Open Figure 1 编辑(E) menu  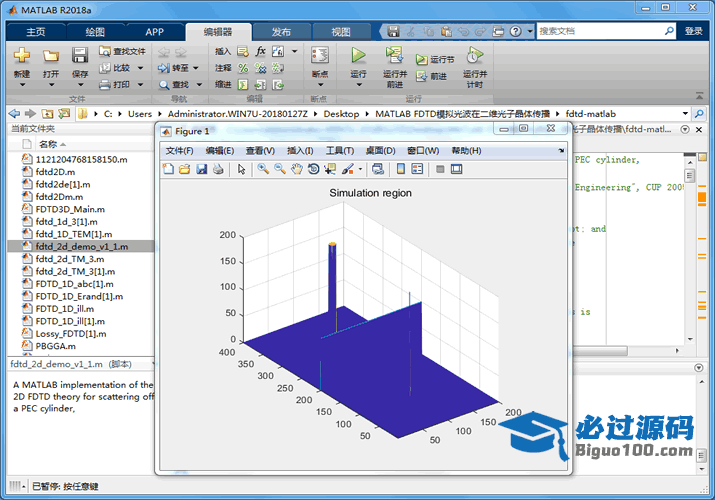[220, 150]
